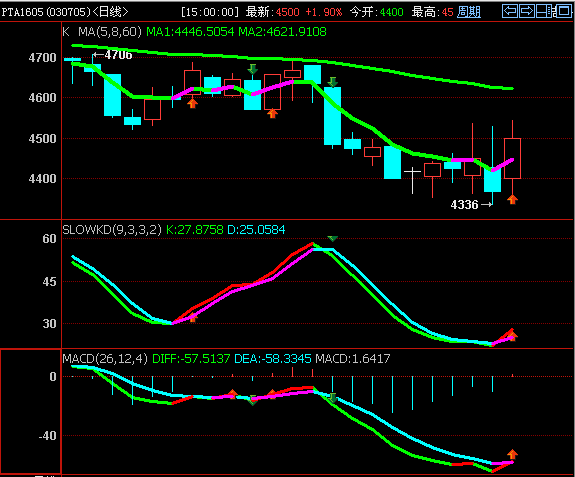Viewport: 575px width, 477px height.
Task: Click the 日线 daily period label
Action: pyautogui.click(x=110, y=12)
